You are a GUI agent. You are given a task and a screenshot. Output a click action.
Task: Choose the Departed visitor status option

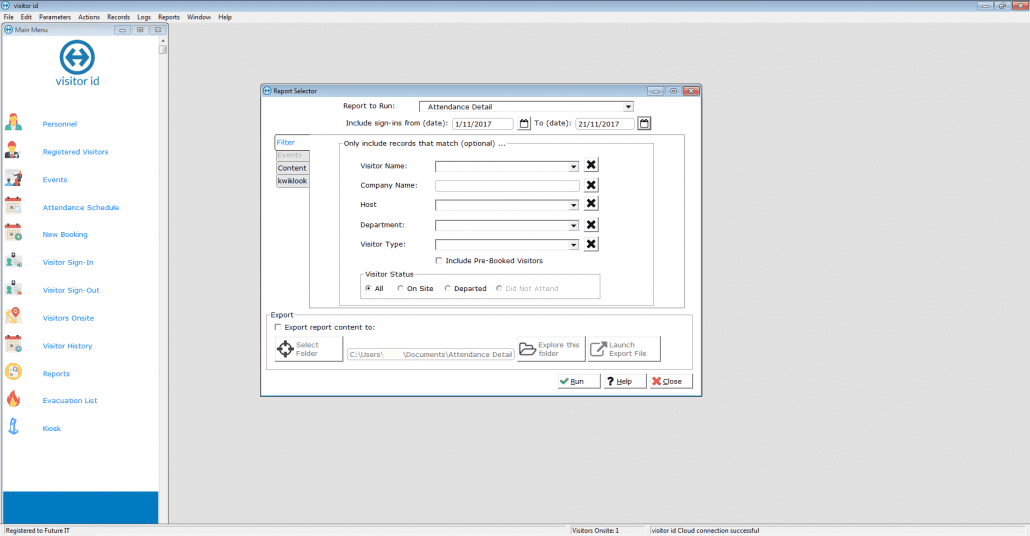[448, 289]
